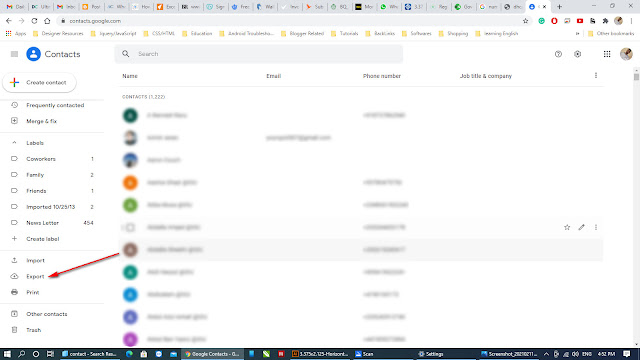Open the Windows Start menu
Screen dimensions: 640x360
coord(7,354)
